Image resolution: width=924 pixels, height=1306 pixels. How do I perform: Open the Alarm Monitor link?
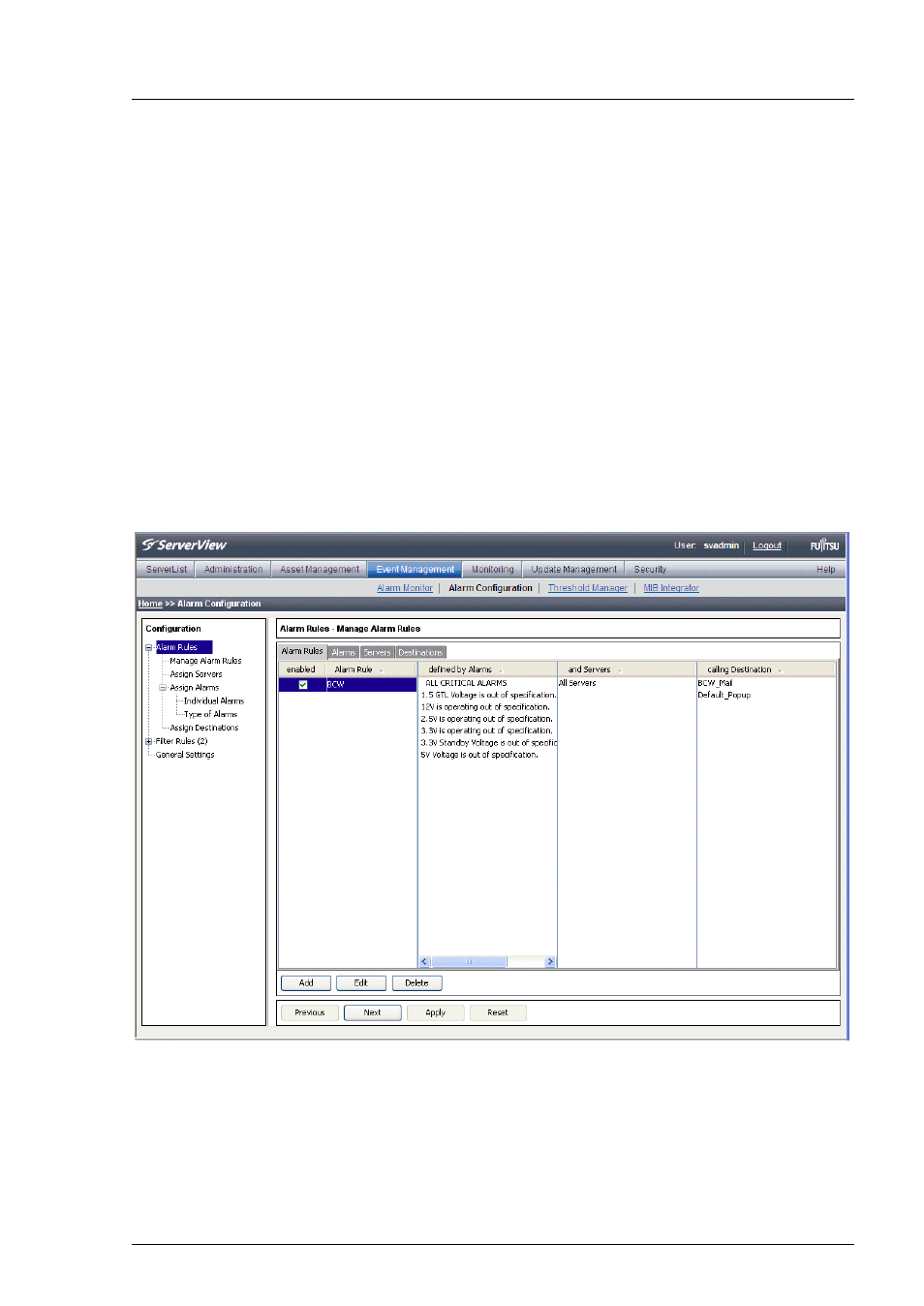[405, 588]
